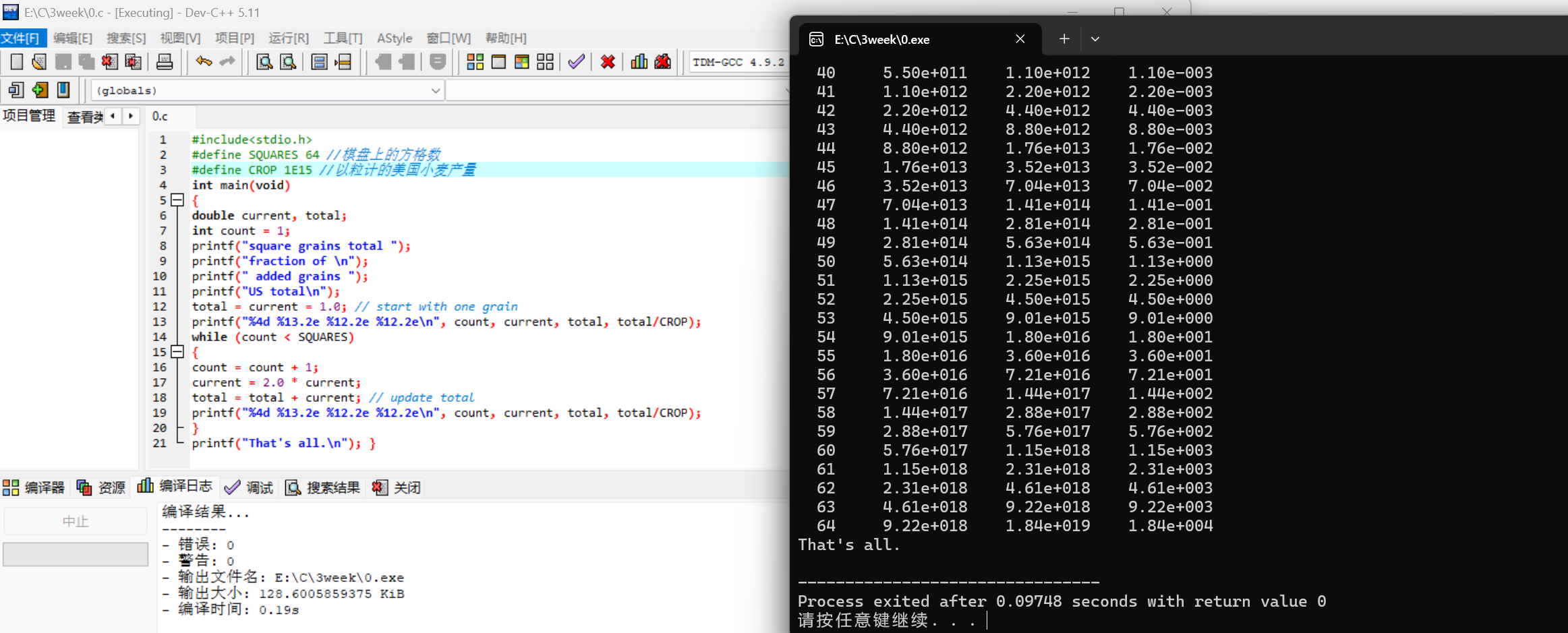Close the E:\C\3week\0.exe terminal tab
1568x633 pixels.
click(x=1020, y=39)
